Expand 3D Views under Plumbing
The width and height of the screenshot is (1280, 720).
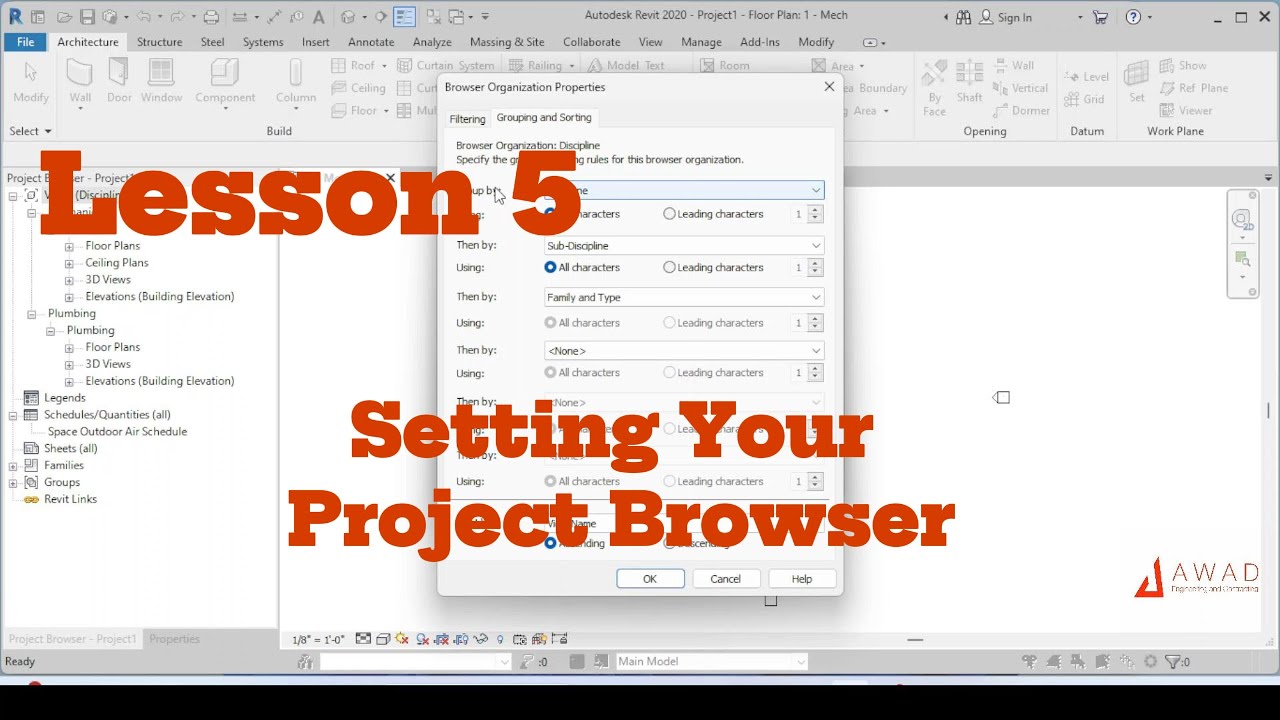69,364
